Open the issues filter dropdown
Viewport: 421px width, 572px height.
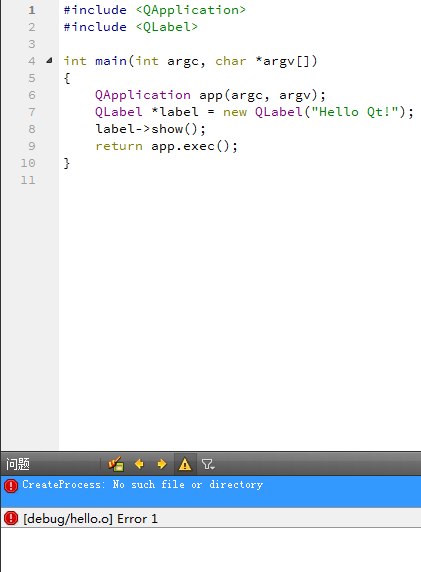[208, 464]
